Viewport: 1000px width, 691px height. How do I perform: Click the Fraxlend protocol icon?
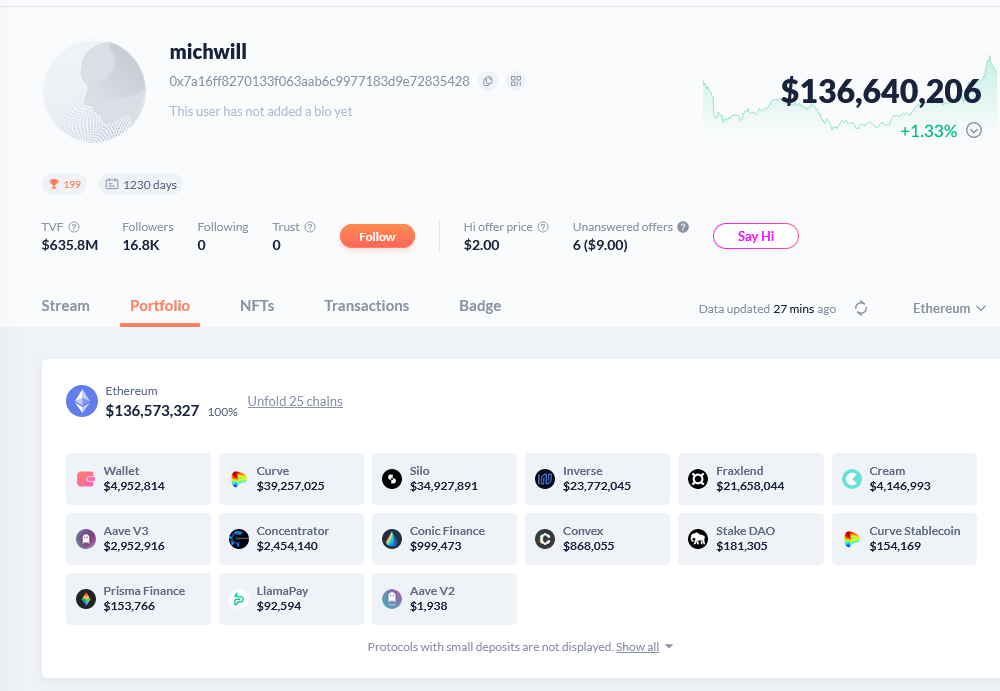[x=697, y=479]
